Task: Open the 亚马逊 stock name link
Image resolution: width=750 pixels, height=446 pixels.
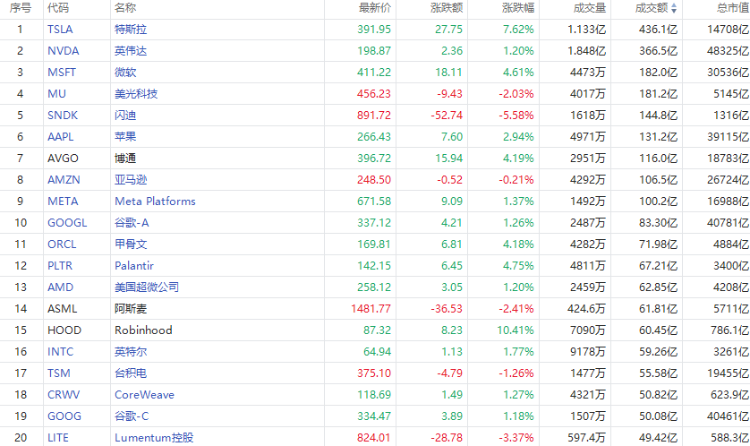Action: tap(131, 180)
